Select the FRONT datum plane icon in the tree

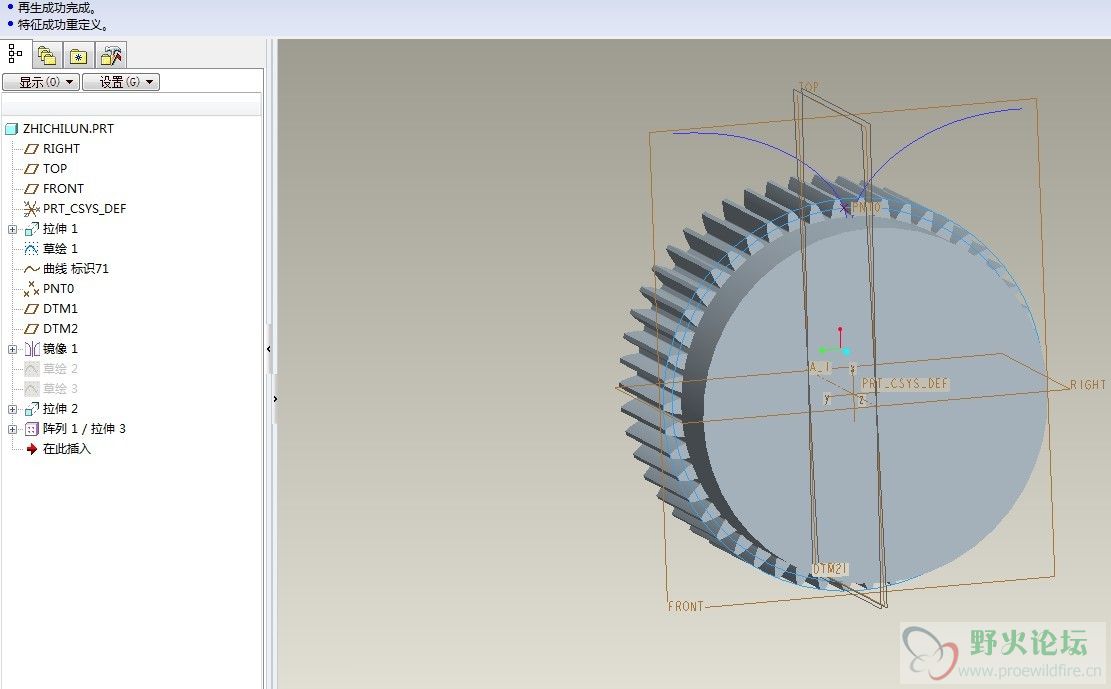[x=31, y=189]
